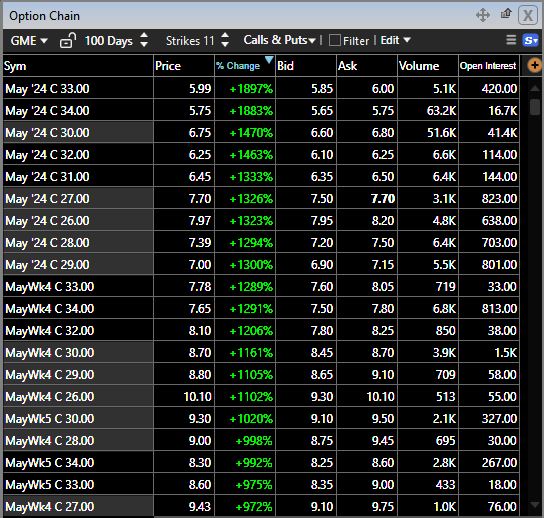Select the May '24 C 26.00 row symbol
This screenshot has height=518, width=544.
point(47,221)
